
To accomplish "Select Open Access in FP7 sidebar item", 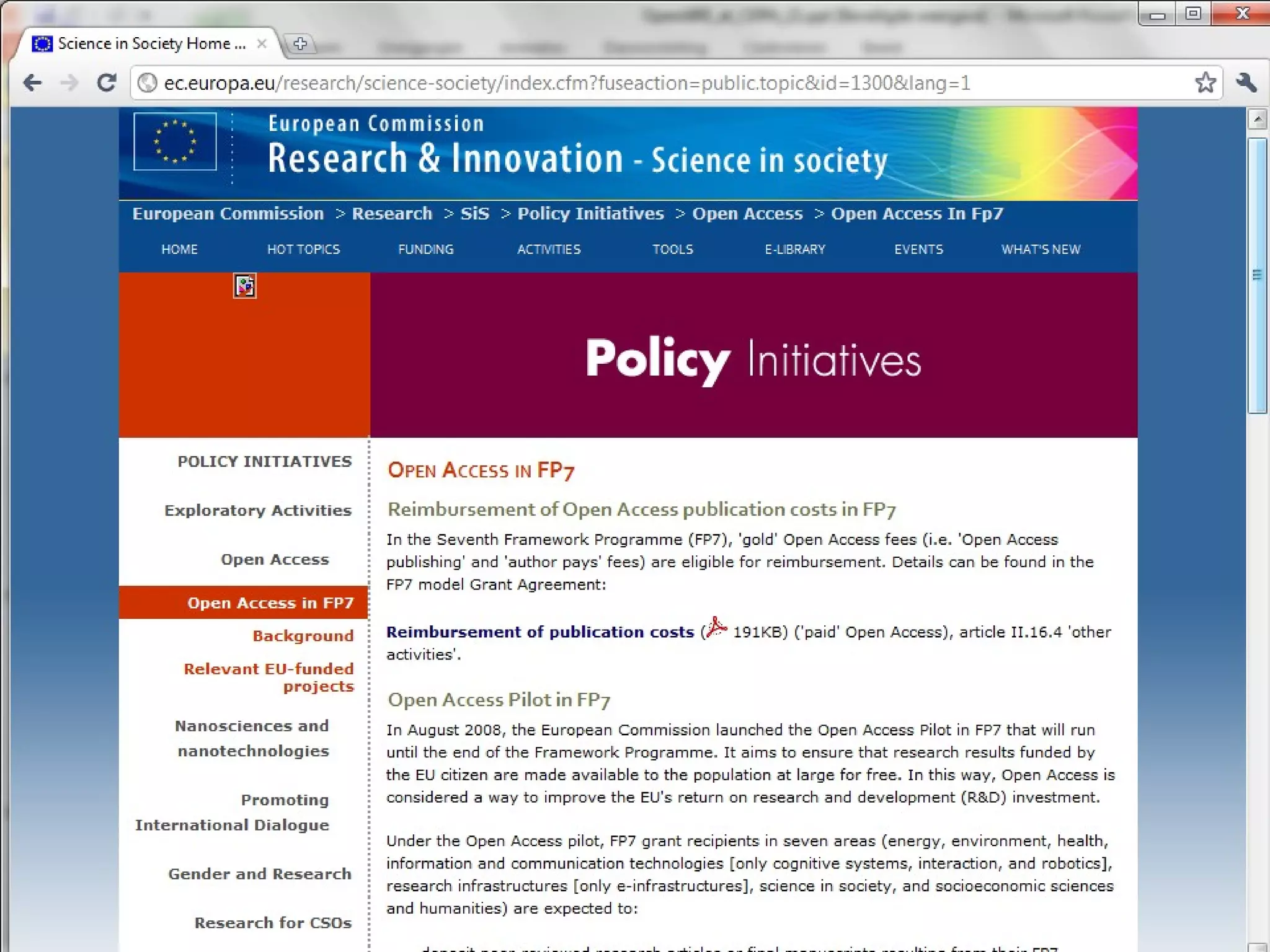I will (x=244, y=602).
